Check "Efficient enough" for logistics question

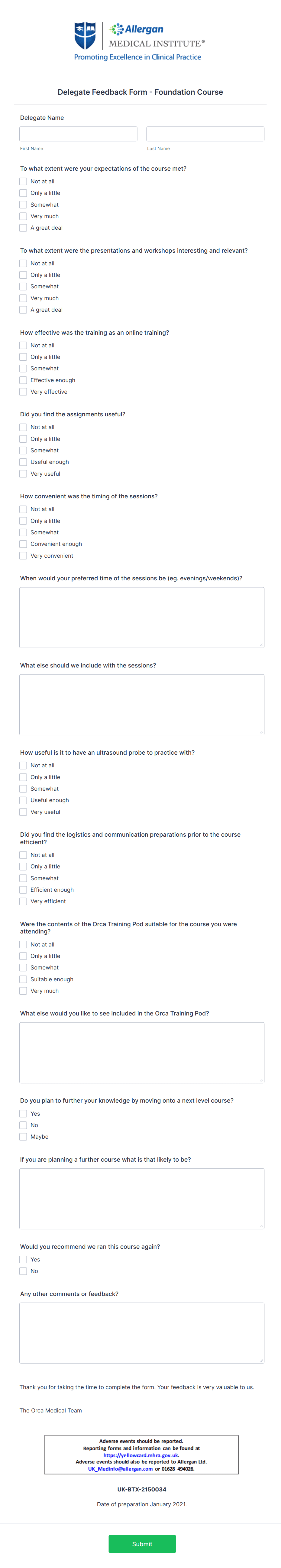pyautogui.click(x=22, y=889)
